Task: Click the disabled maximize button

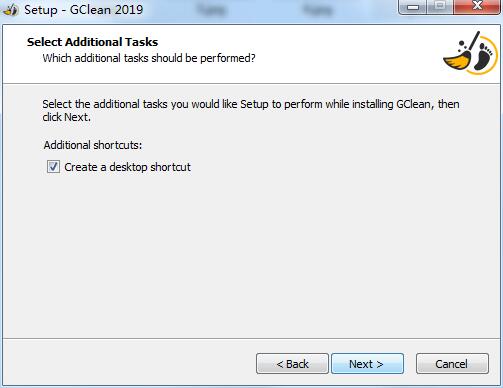Action: (x=440, y=7)
